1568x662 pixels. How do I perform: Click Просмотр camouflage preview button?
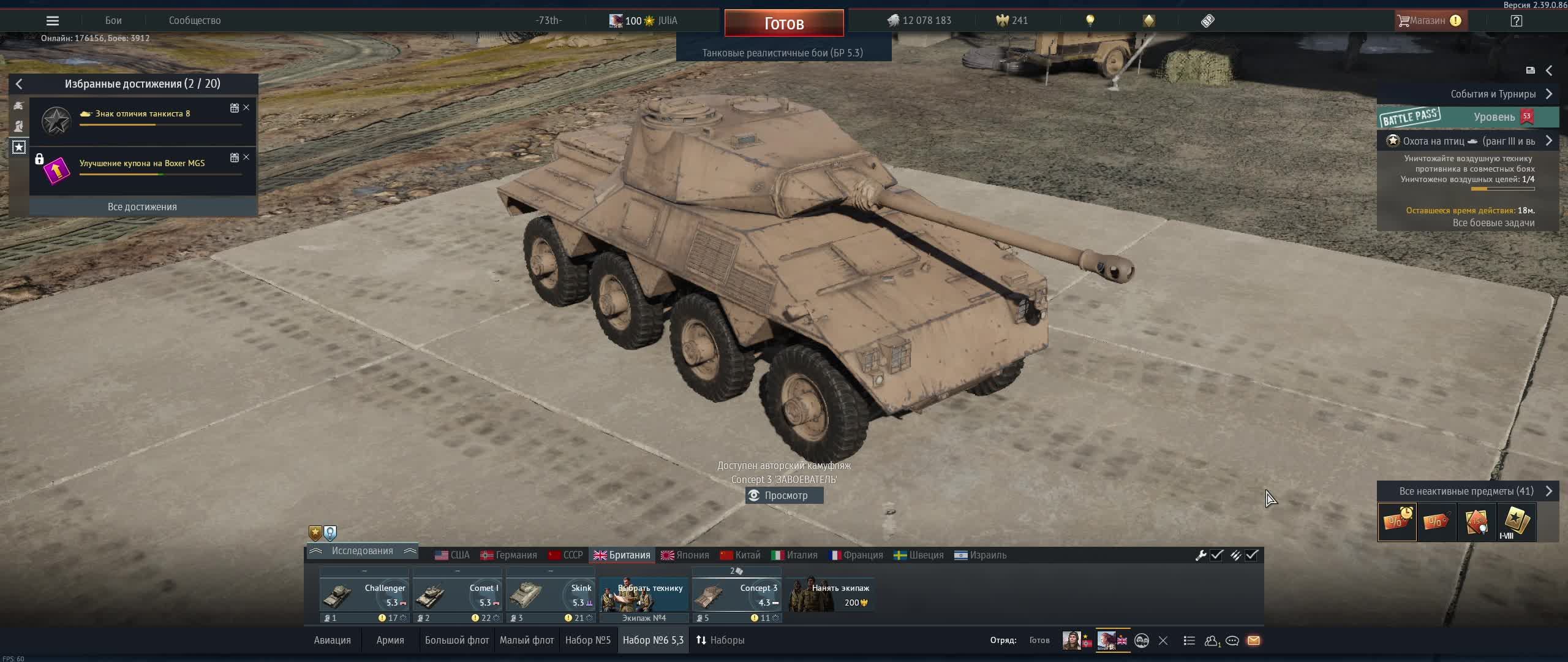pos(784,495)
